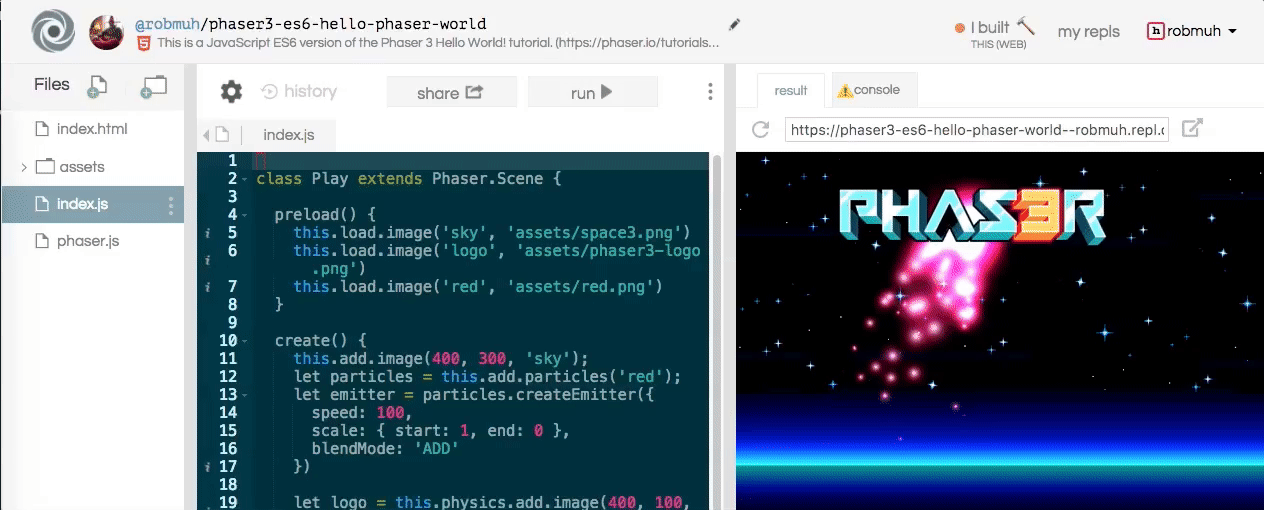Open my repls in top navigation
Image resolution: width=1264 pixels, height=510 pixels.
[1089, 31]
